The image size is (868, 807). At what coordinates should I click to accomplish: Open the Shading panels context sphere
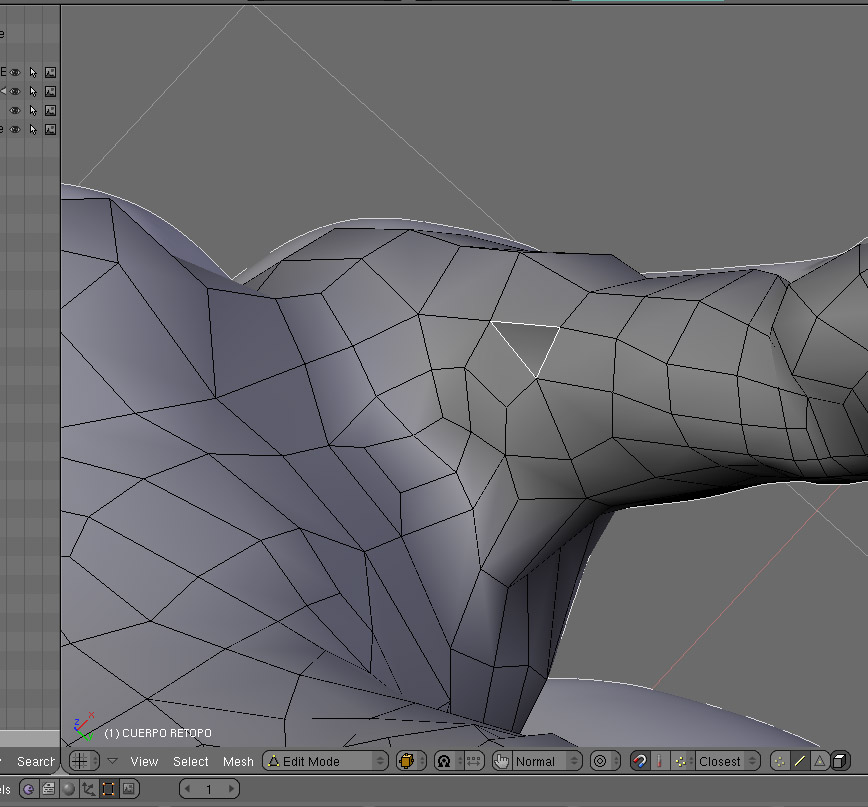(x=69, y=789)
